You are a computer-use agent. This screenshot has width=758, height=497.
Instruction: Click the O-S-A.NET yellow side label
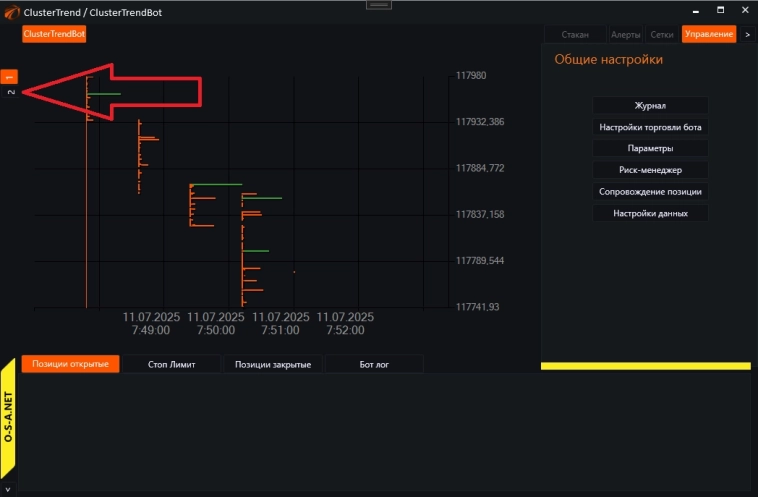pyautogui.click(x=9, y=418)
